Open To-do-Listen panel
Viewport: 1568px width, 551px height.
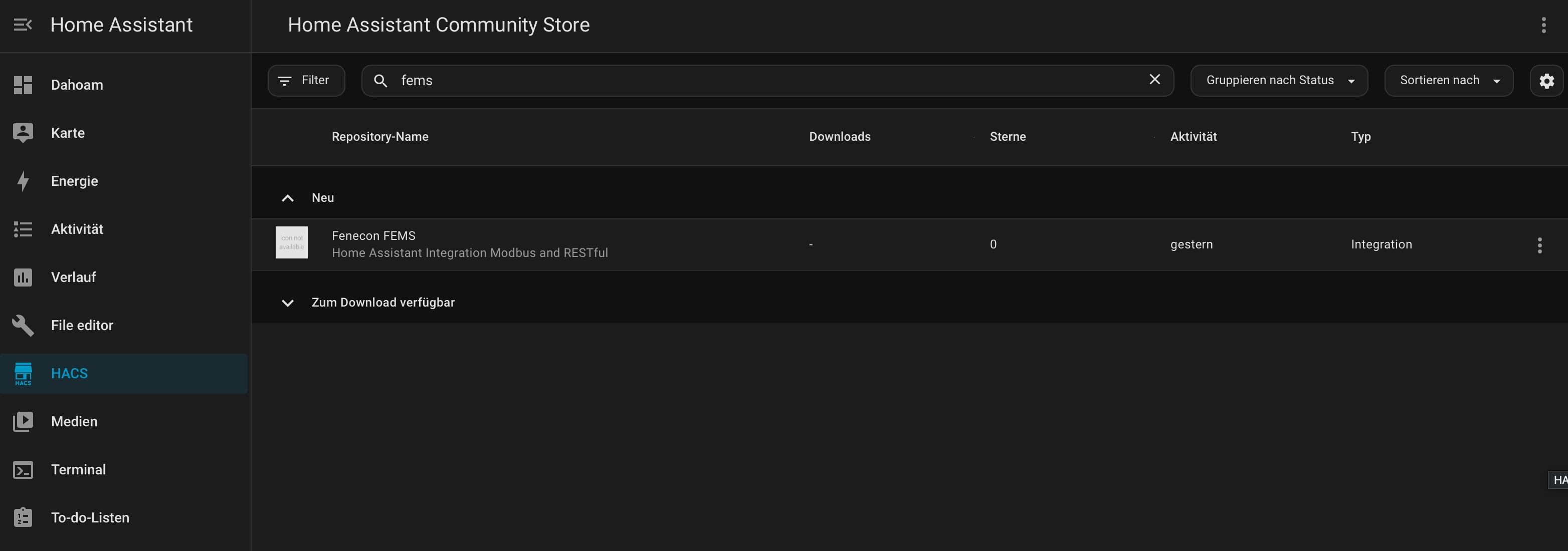[89, 517]
